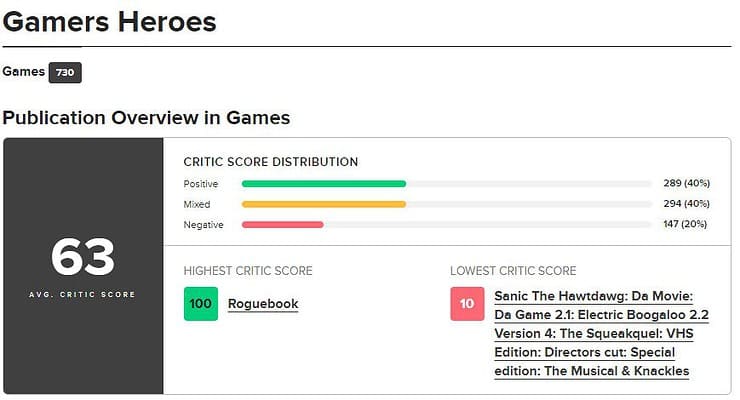Screen dimensions: 740x400
Task: Click the green 100 score badge
Action: tap(201, 304)
